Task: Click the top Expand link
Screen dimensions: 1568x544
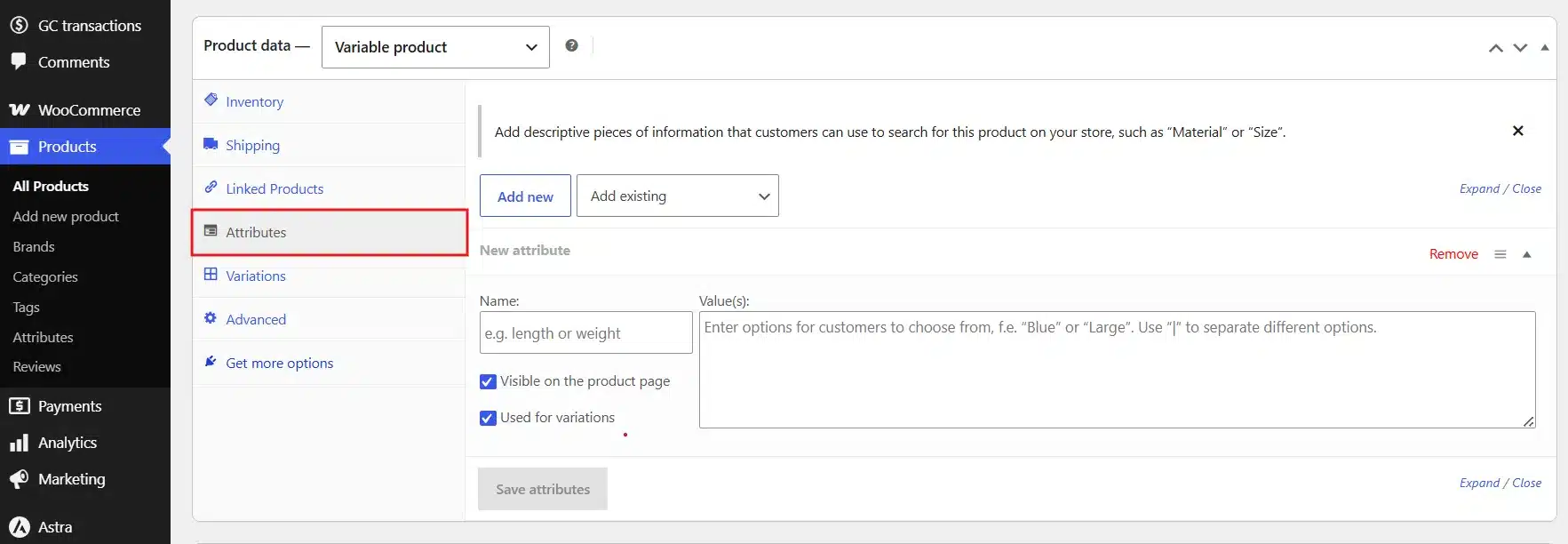Action: [1479, 188]
